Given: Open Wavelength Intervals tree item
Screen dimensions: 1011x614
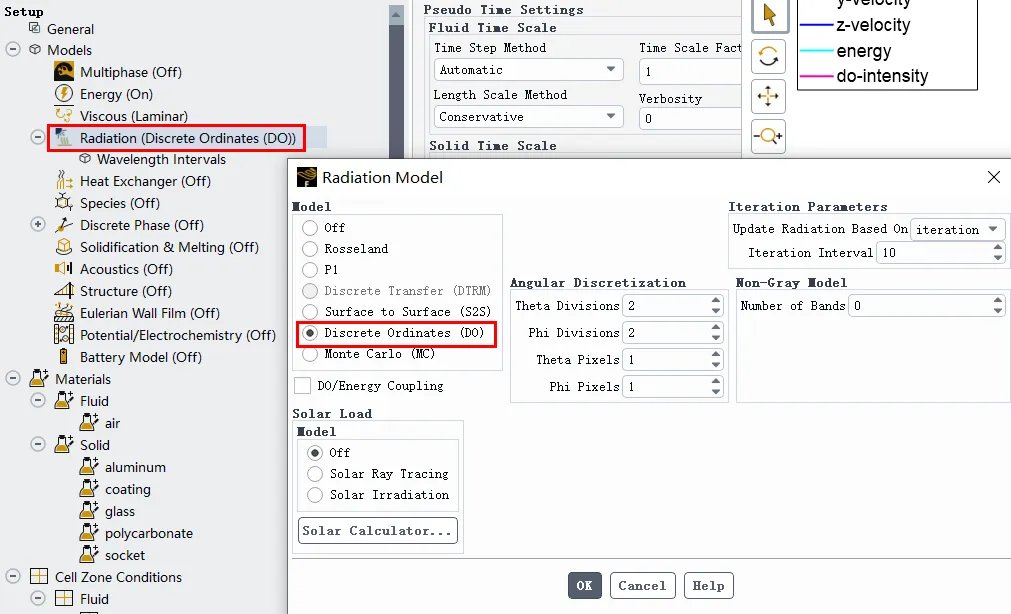Looking at the screenshot, I should [x=160, y=159].
